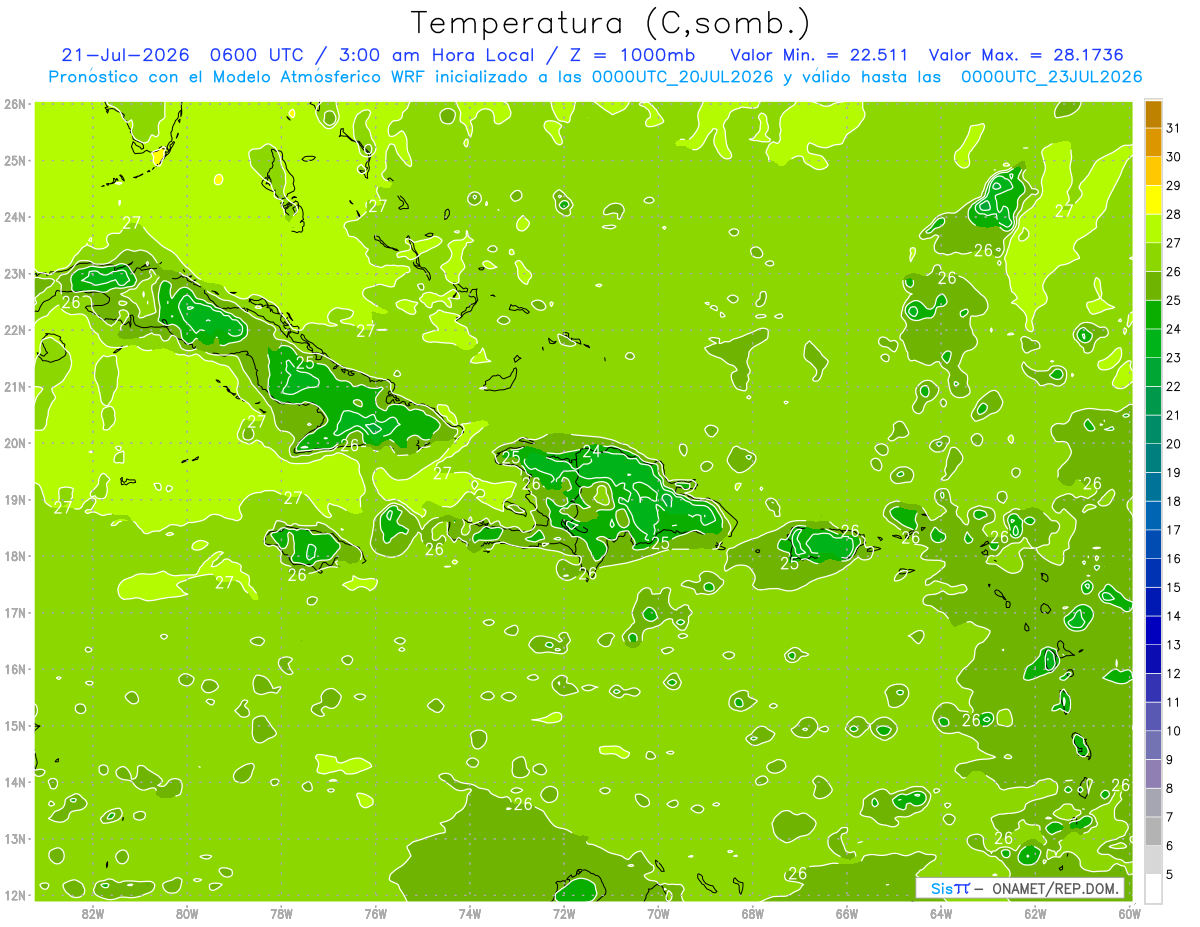Click the dark orange swatch above 31
The image size is (1200, 927).
click(1152, 114)
